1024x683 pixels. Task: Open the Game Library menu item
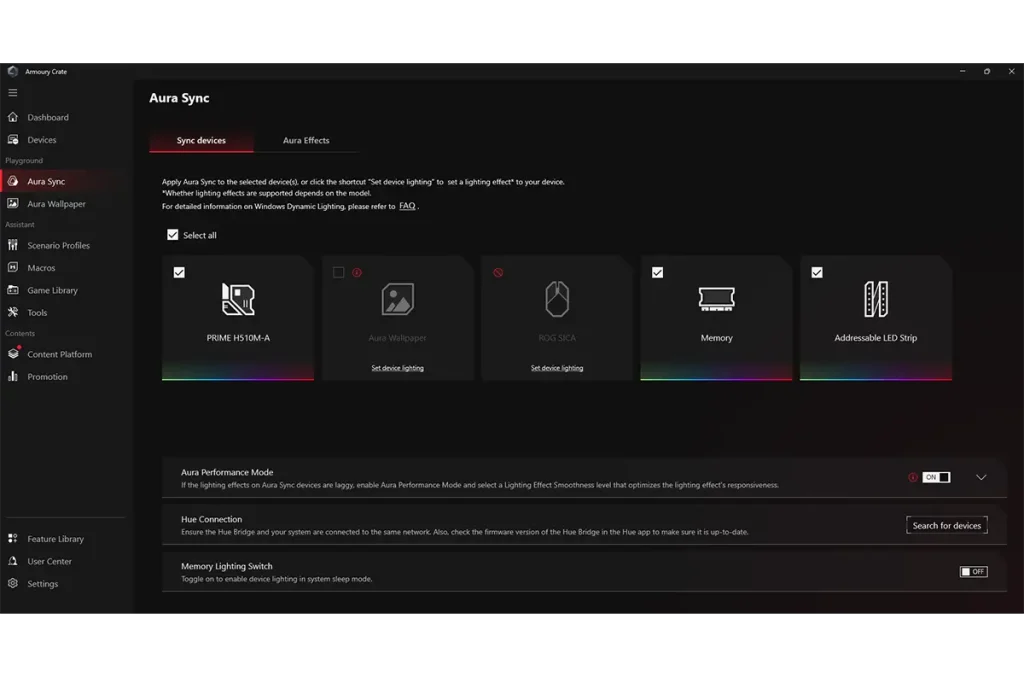click(x=67, y=290)
